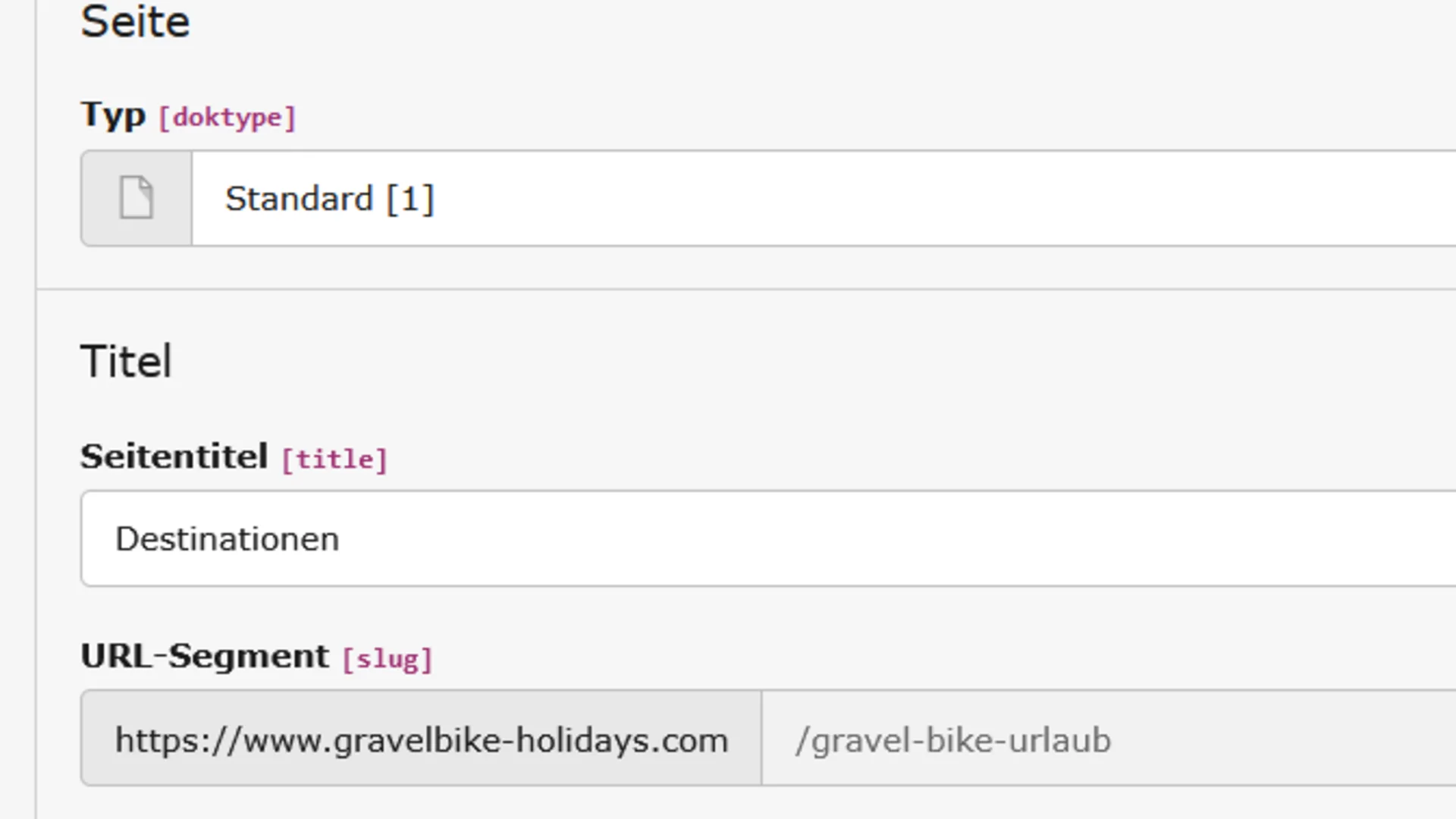Click the bold Typ field label
Image resolution: width=1456 pixels, height=819 pixels.
[113, 116]
